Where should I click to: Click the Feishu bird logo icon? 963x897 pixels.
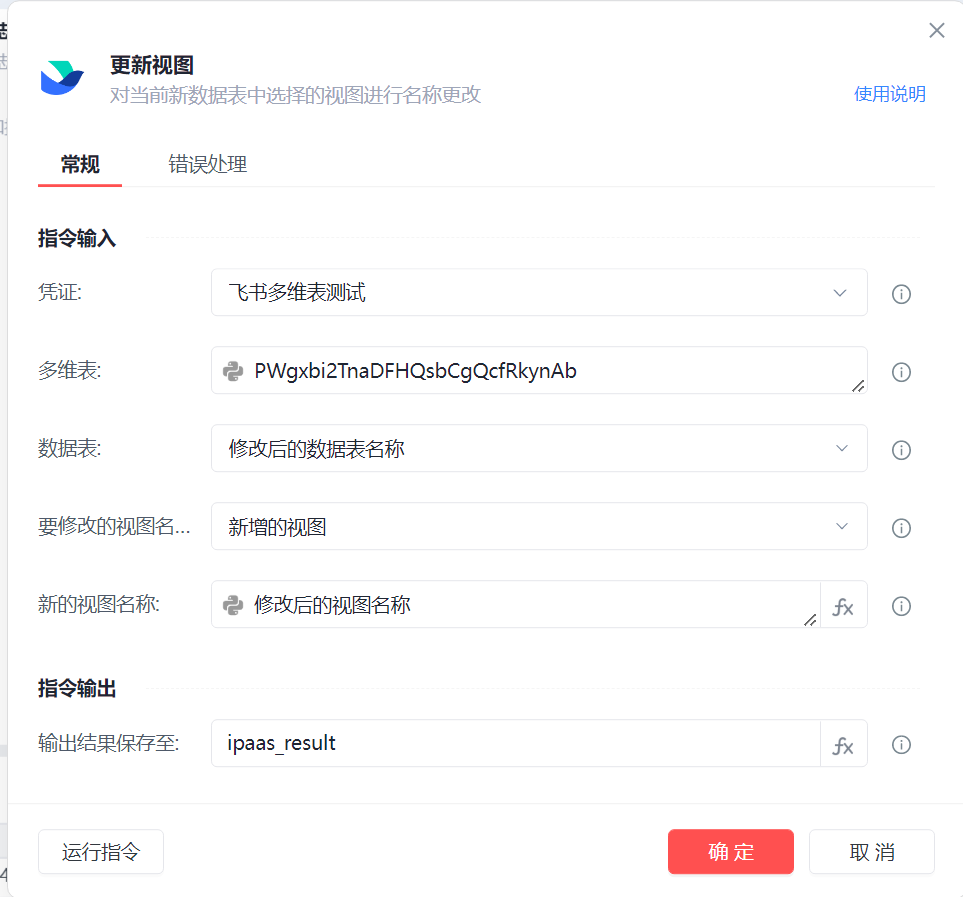tap(61, 78)
